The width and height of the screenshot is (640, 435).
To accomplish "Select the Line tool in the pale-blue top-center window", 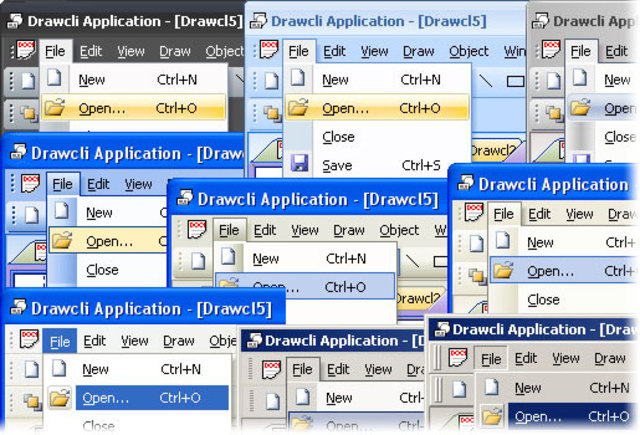I will point(486,81).
